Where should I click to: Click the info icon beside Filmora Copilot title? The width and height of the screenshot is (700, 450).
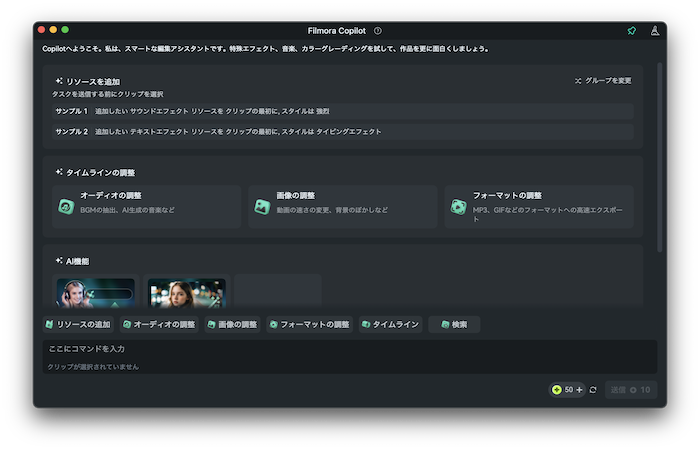[378, 31]
